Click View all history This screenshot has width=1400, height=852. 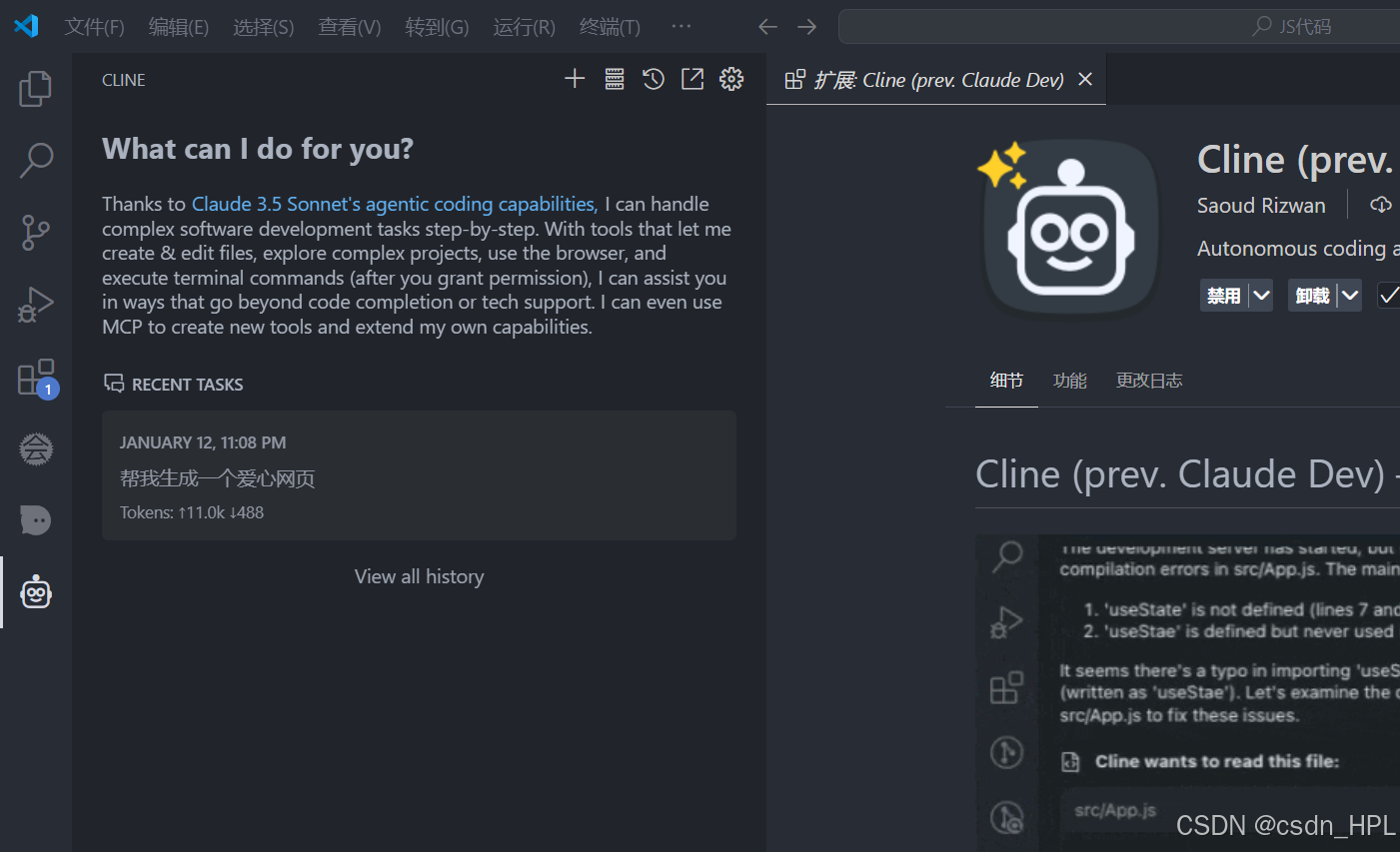(x=419, y=576)
